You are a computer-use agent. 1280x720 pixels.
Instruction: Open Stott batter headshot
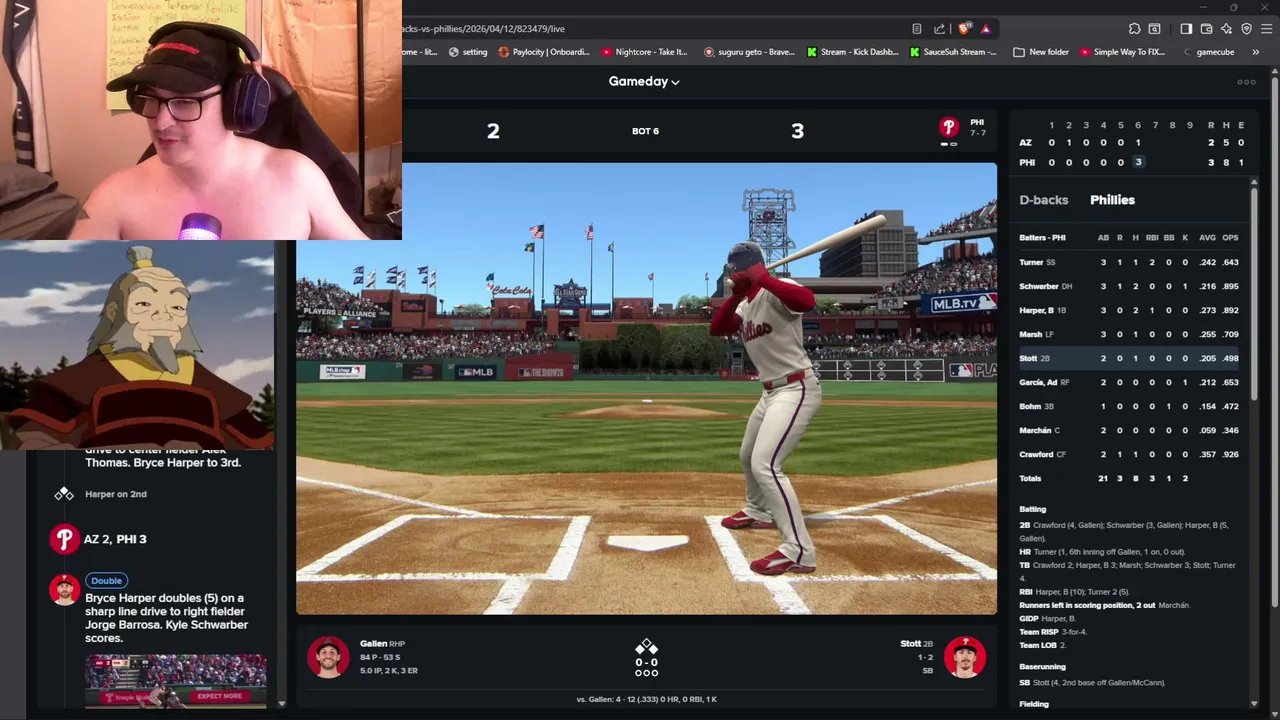point(965,657)
